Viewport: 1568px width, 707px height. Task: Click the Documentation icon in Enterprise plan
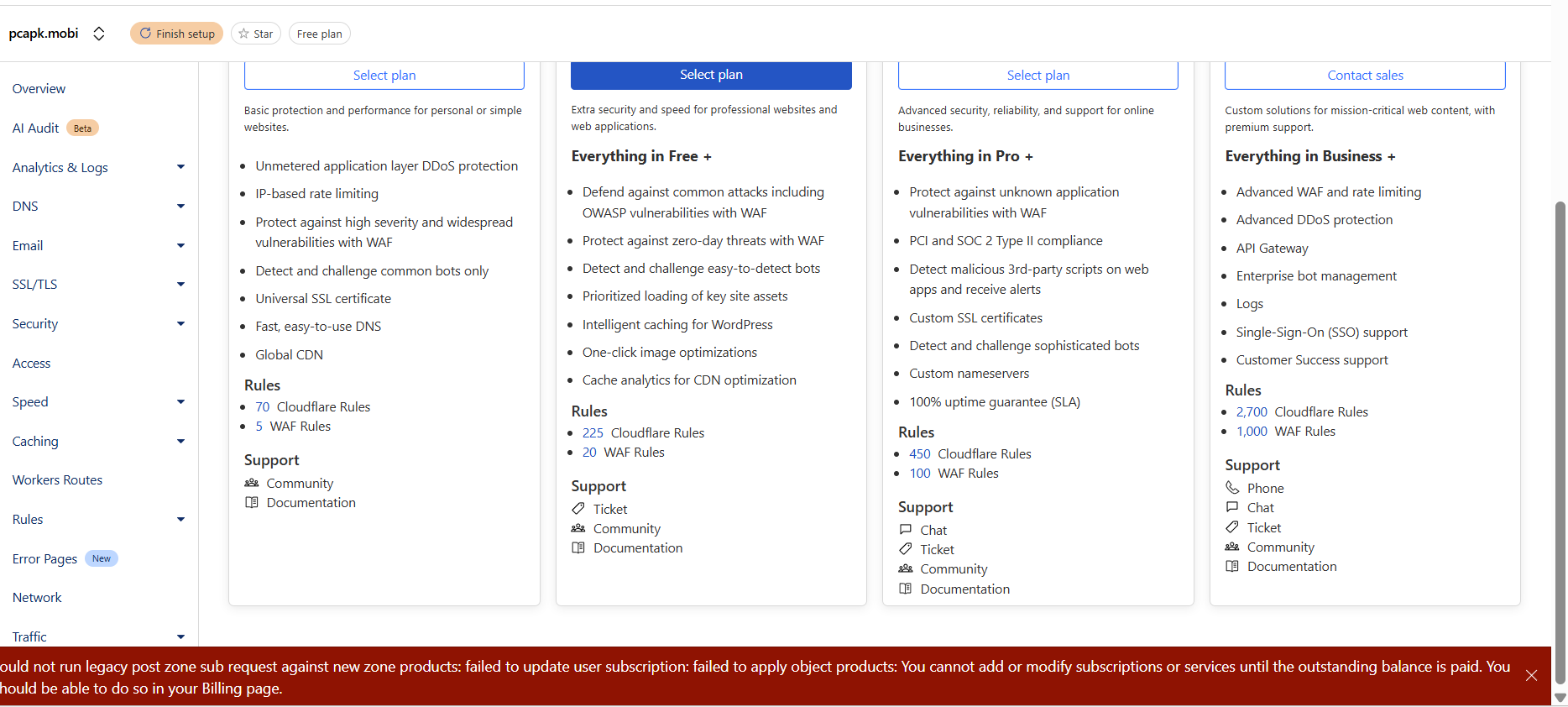click(1232, 567)
